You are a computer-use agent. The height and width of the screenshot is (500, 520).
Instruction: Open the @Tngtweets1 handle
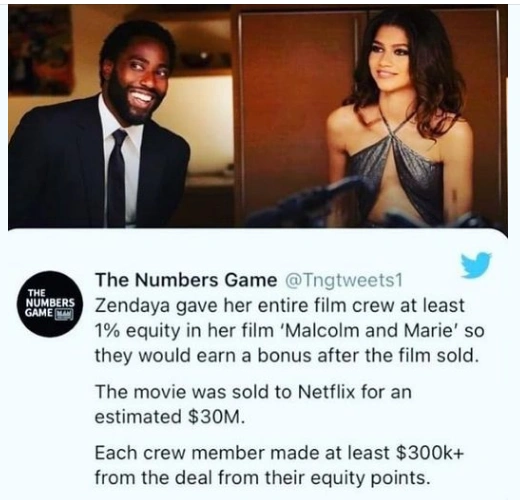[343, 280]
